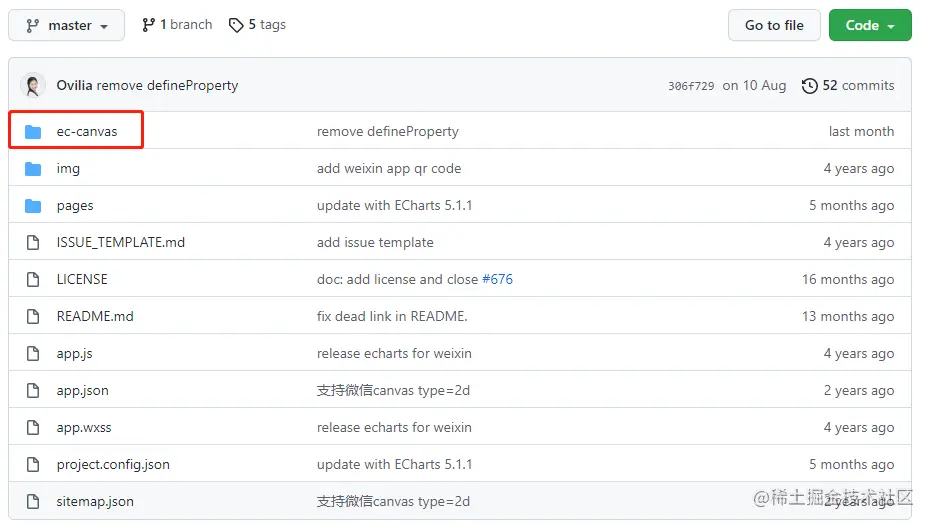This screenshot has width=931, height=525.
Task: Open the app.wxss file
Action: point(84,428)
